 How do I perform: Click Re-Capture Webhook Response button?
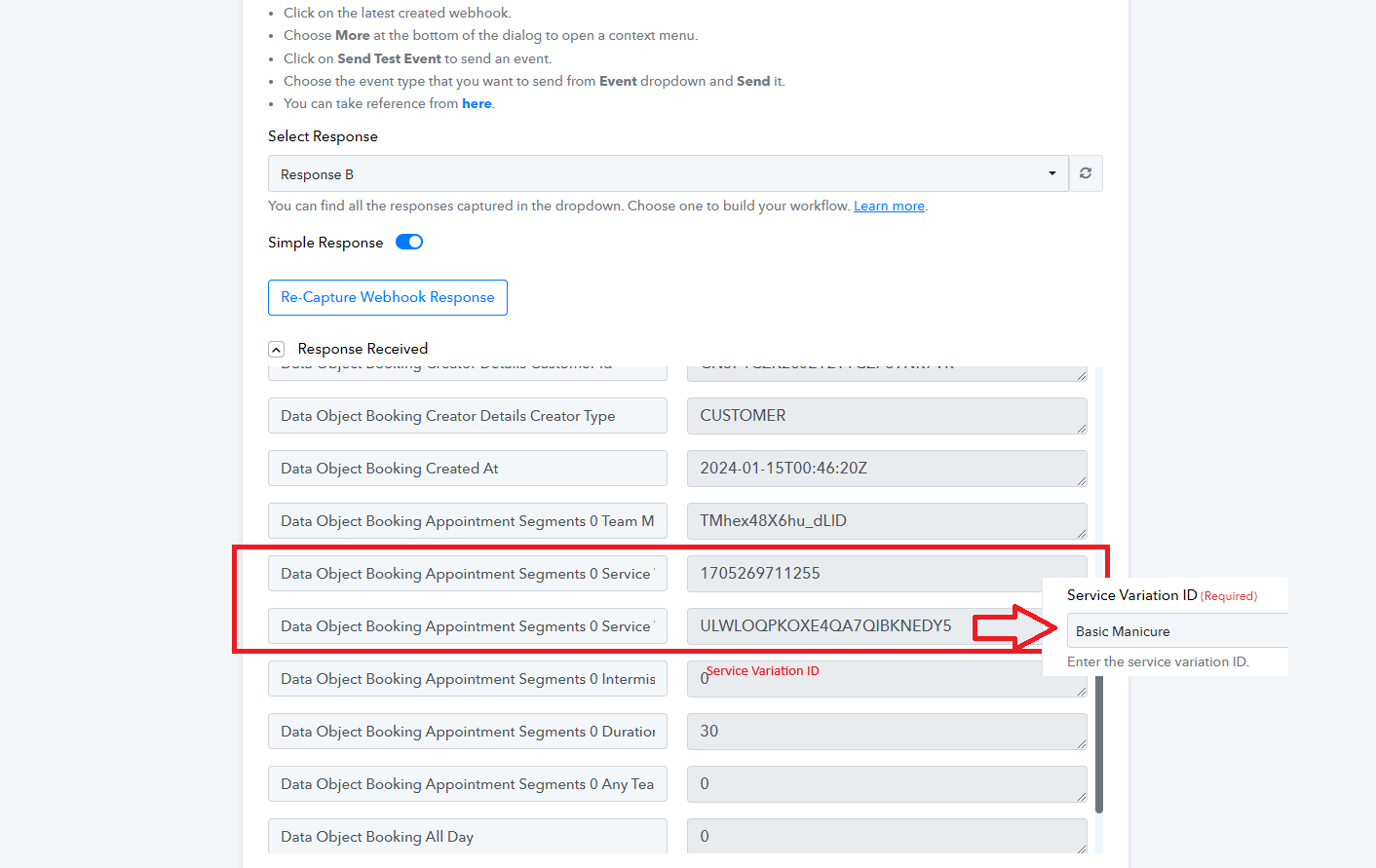click(x=388, y=297)
